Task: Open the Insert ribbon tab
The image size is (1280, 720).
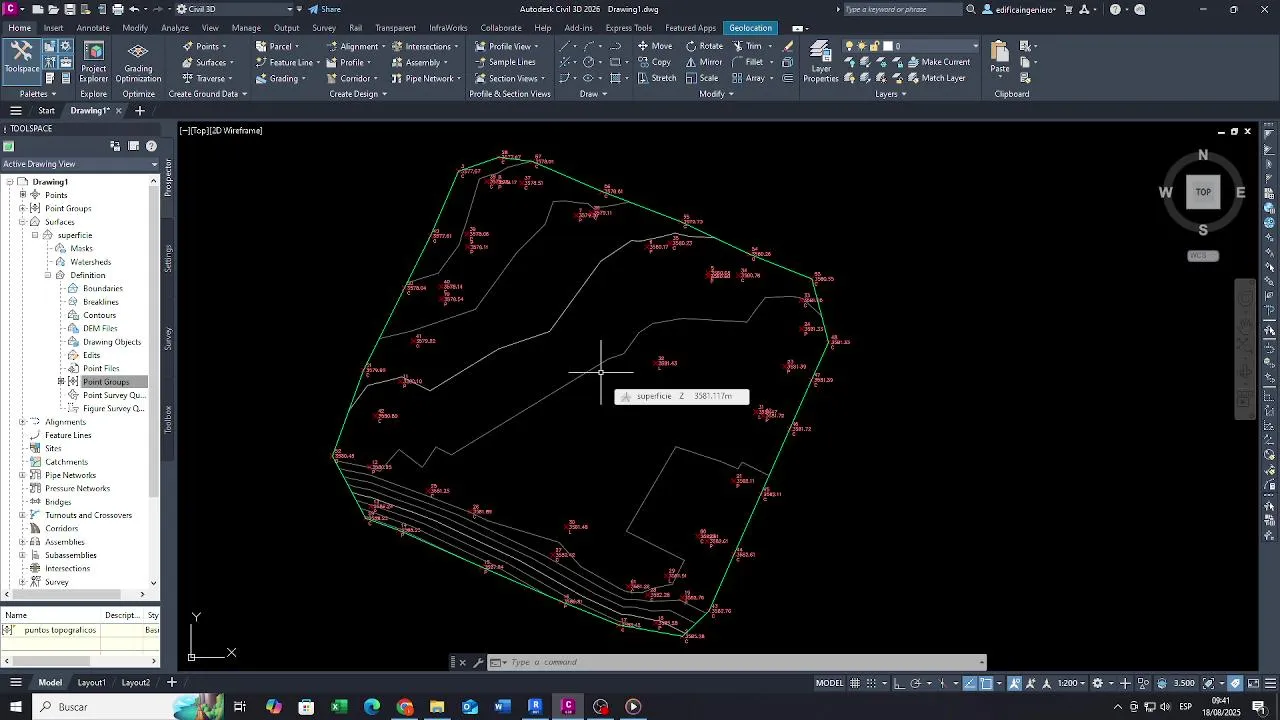Action: [x=53, y=28]
